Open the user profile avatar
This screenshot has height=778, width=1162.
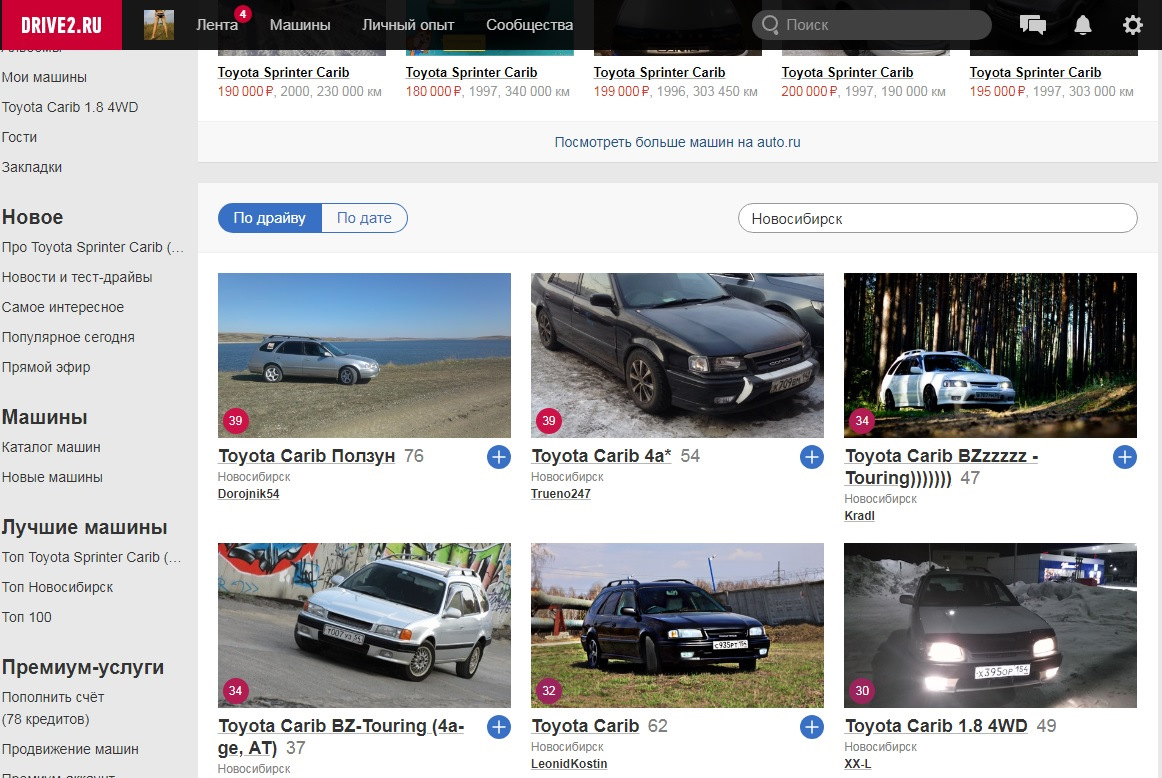coord(159,24)
